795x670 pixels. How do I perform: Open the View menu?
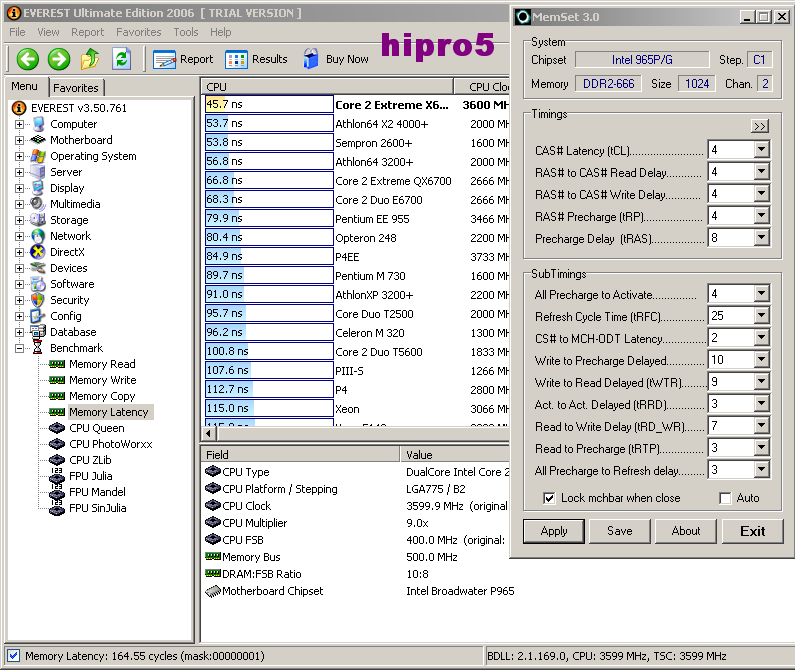(48, 32)
